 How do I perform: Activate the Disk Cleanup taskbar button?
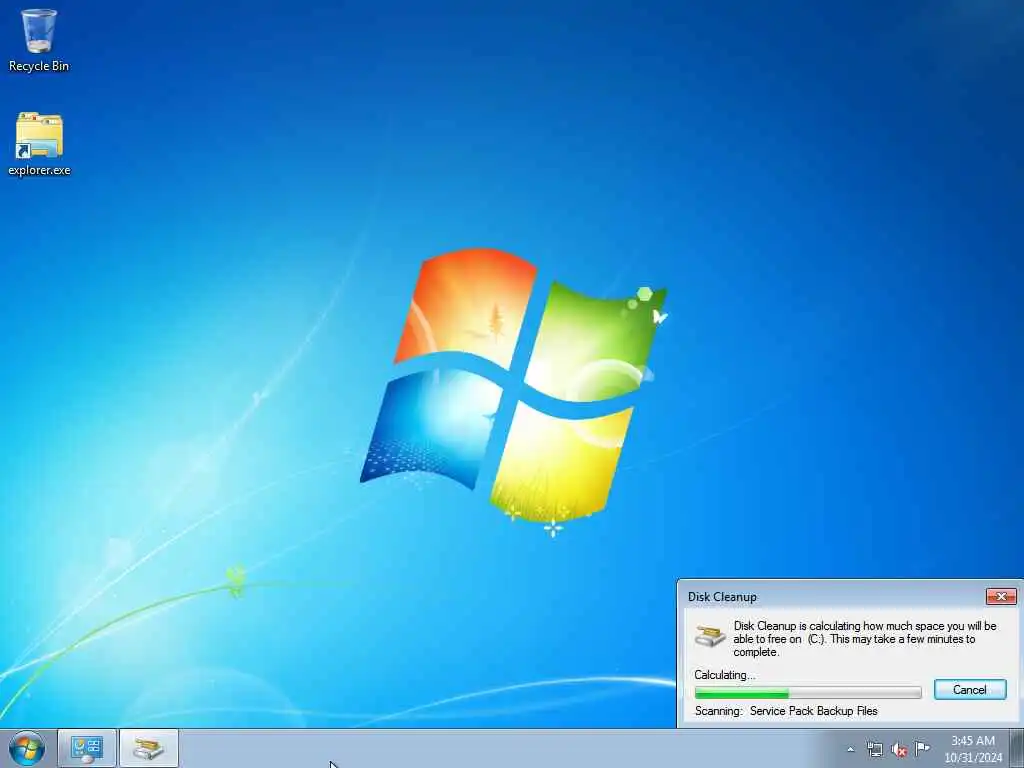point(149,748)
